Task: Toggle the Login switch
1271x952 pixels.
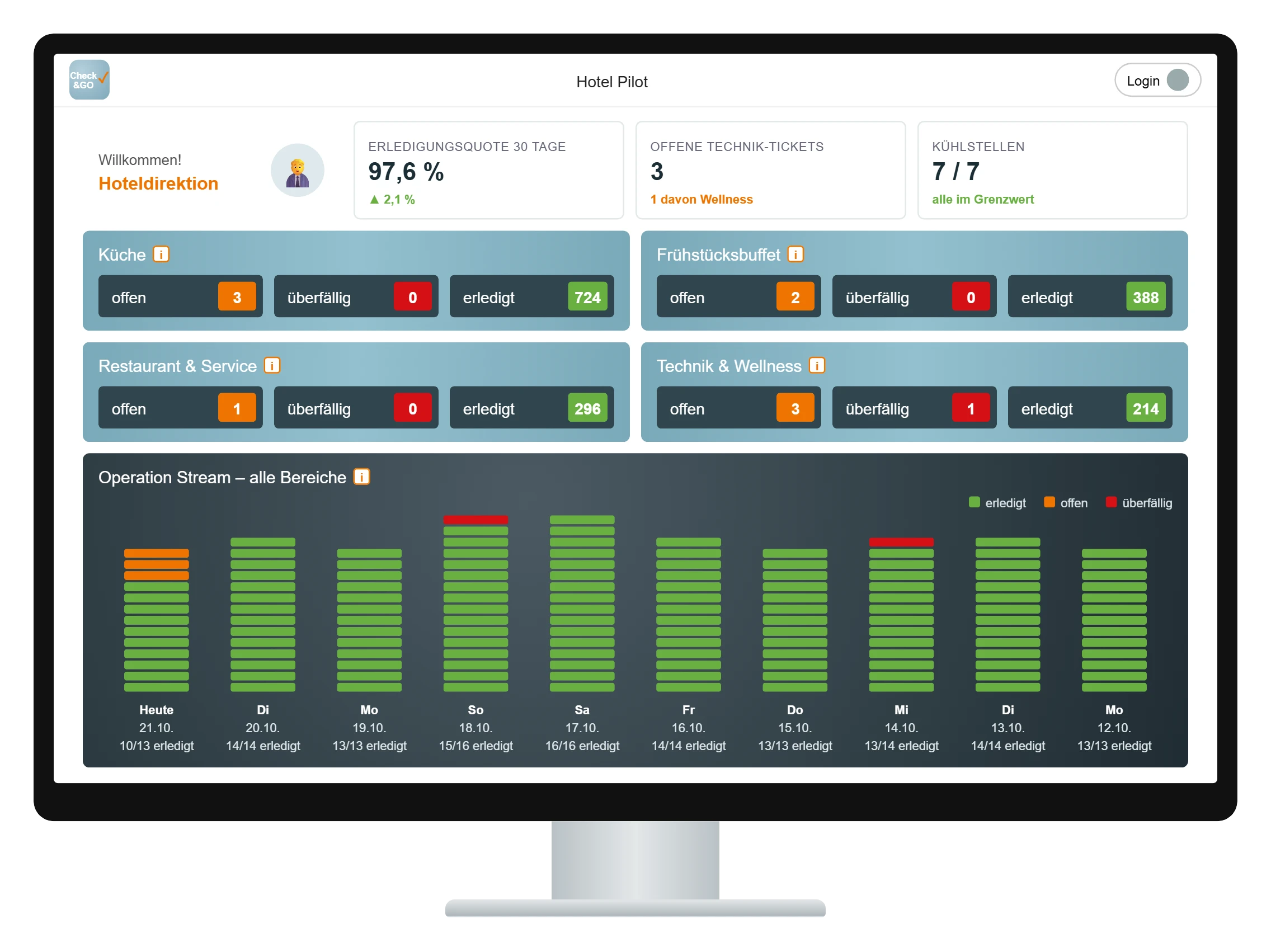Action: (1157, 81)
